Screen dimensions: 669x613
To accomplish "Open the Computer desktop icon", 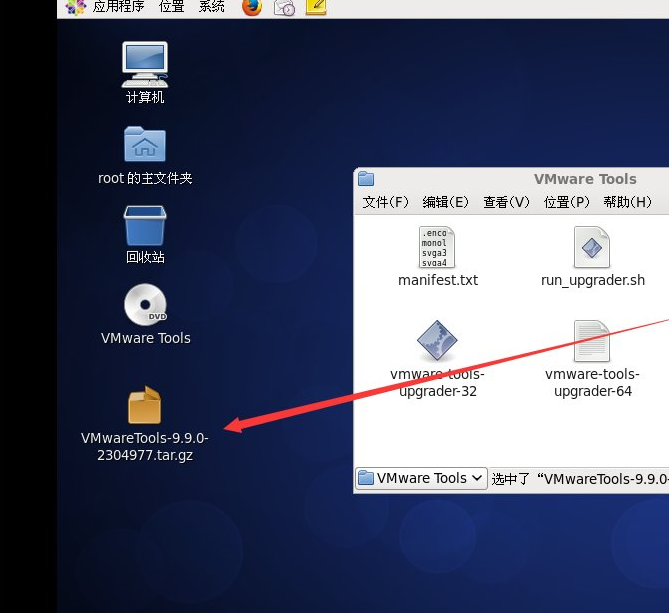I will (145, 64).
